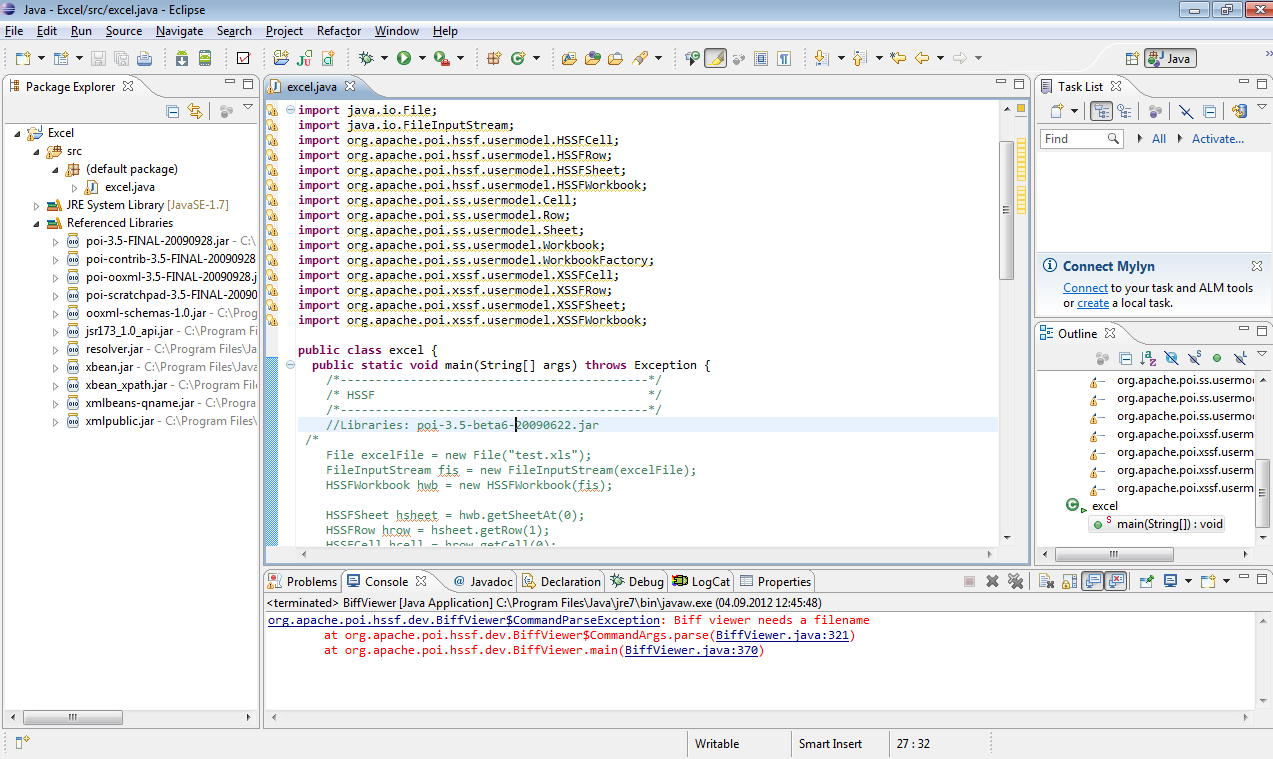This screenshot has width=1273, height=759.
Task: Click Remove All Terminated Launches icon
Action: click(1015, 581)
